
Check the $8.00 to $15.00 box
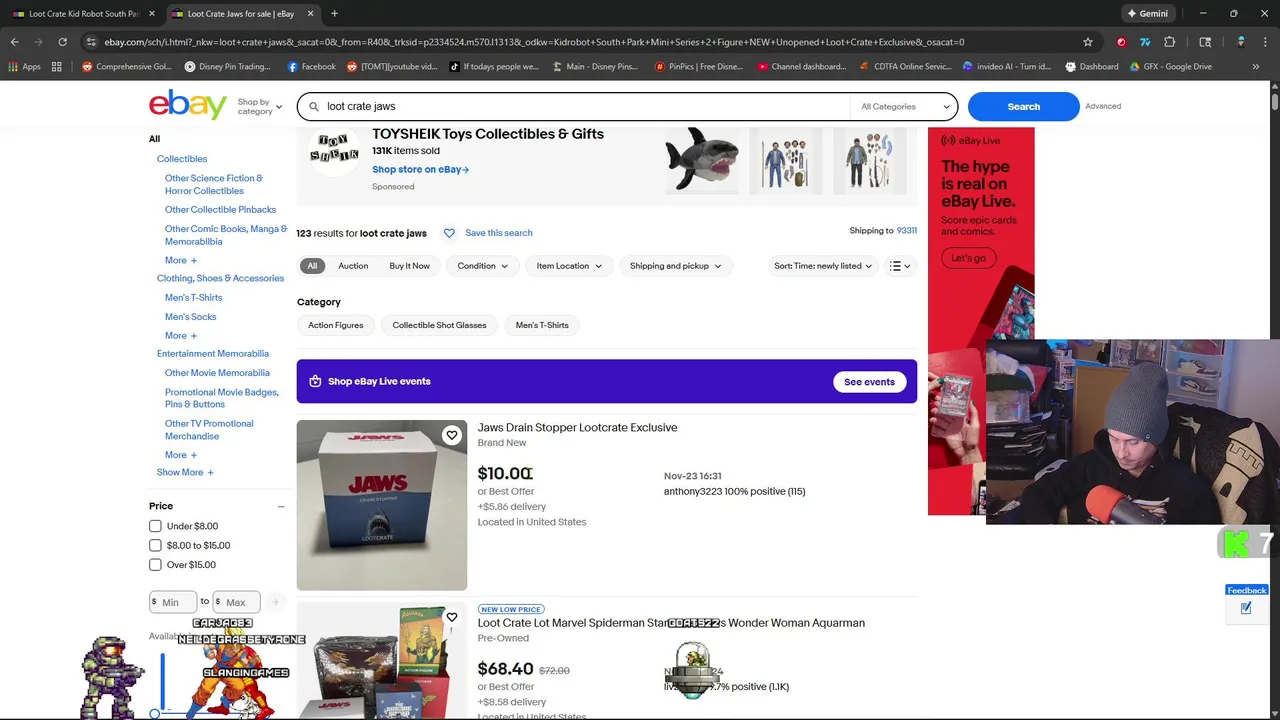tap(155, 545)
